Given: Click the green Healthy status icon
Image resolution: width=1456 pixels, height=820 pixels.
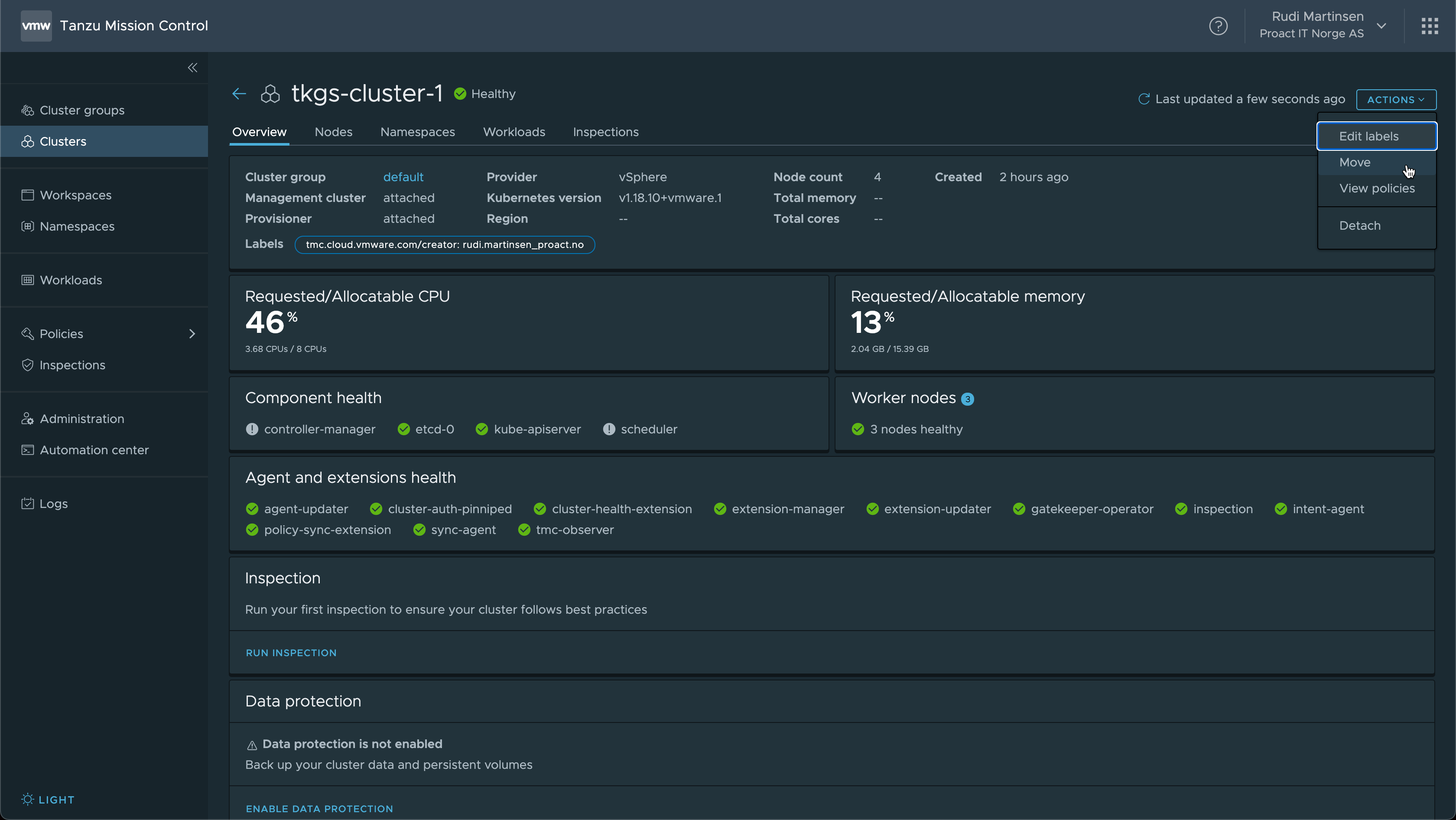Looking at the screenshot, I should pos(460,94).
